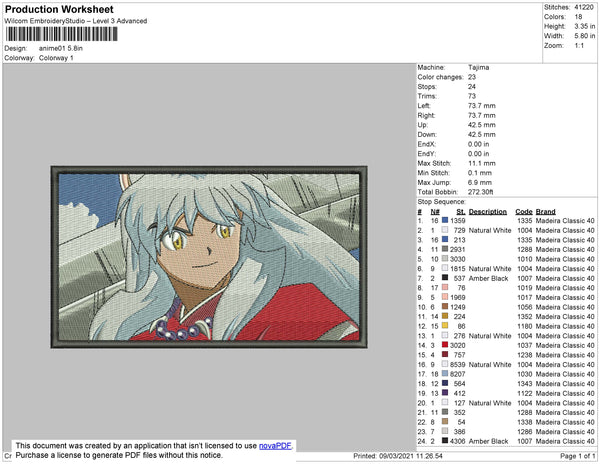600x464 pixels.
Task: Click the dark red swatch in stop row 15
Action: (445, 355)
